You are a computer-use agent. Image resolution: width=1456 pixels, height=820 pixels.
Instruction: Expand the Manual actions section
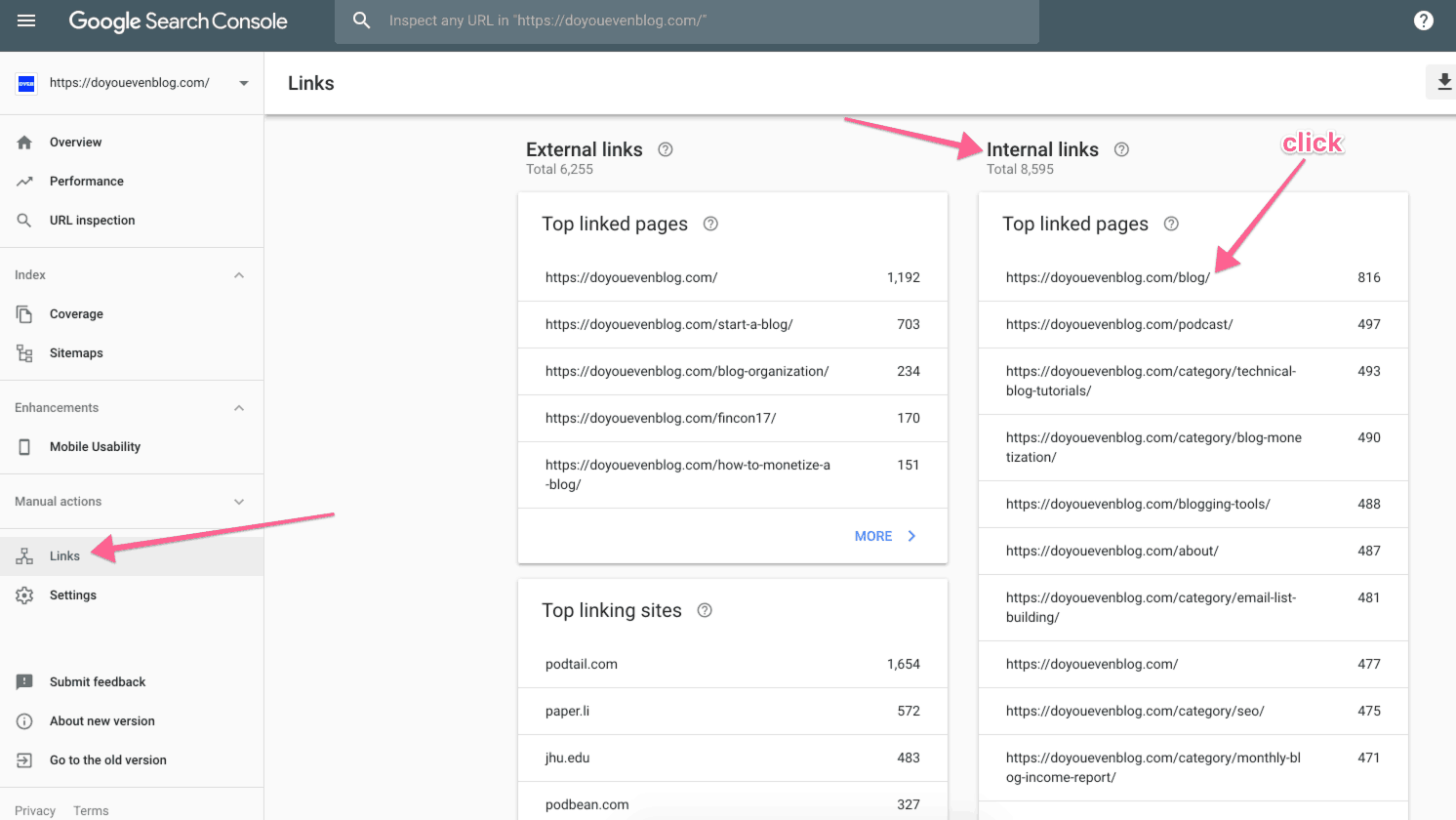coord(239,502)
